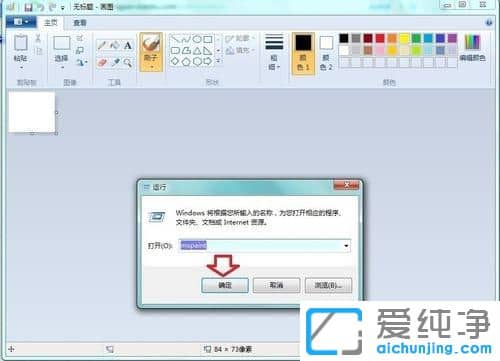Click the 84 × 73像素 status text

click(x=232, y=349)
